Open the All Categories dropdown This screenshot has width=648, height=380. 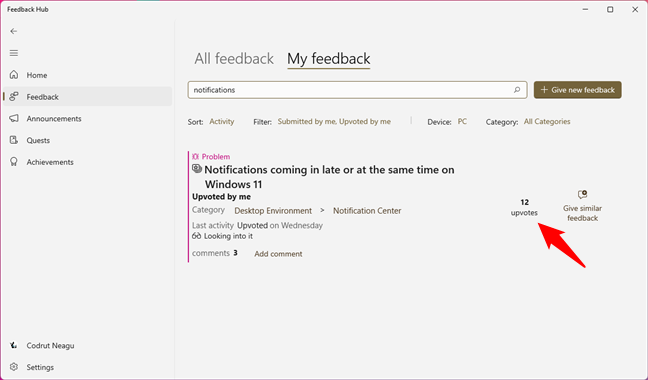pos(547,121)
